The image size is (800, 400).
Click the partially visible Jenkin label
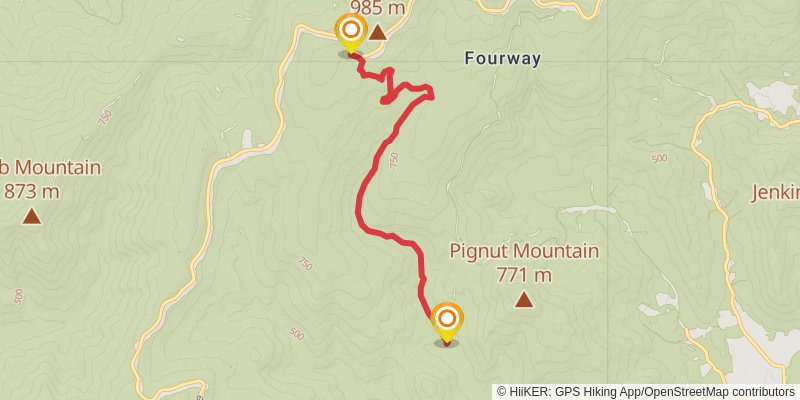point(775,193)
